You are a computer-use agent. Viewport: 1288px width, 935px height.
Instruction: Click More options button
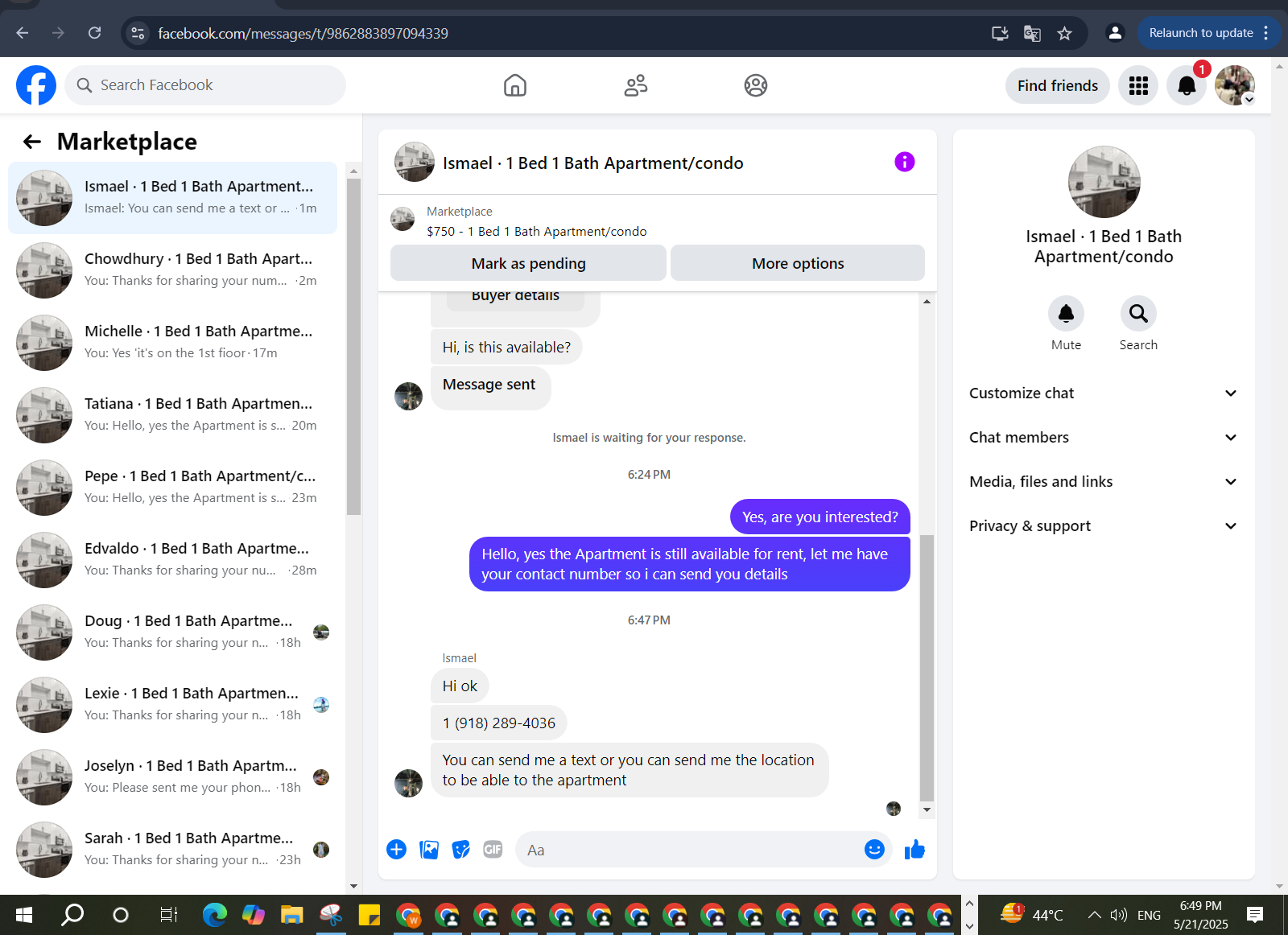(x=798, y=263)
